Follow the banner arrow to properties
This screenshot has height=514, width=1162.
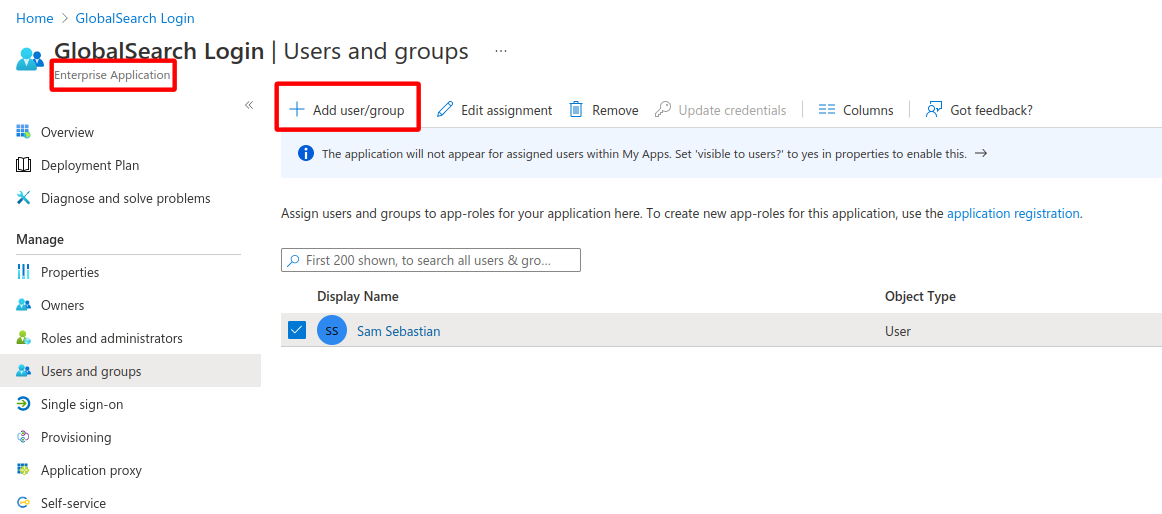[980, 153]
